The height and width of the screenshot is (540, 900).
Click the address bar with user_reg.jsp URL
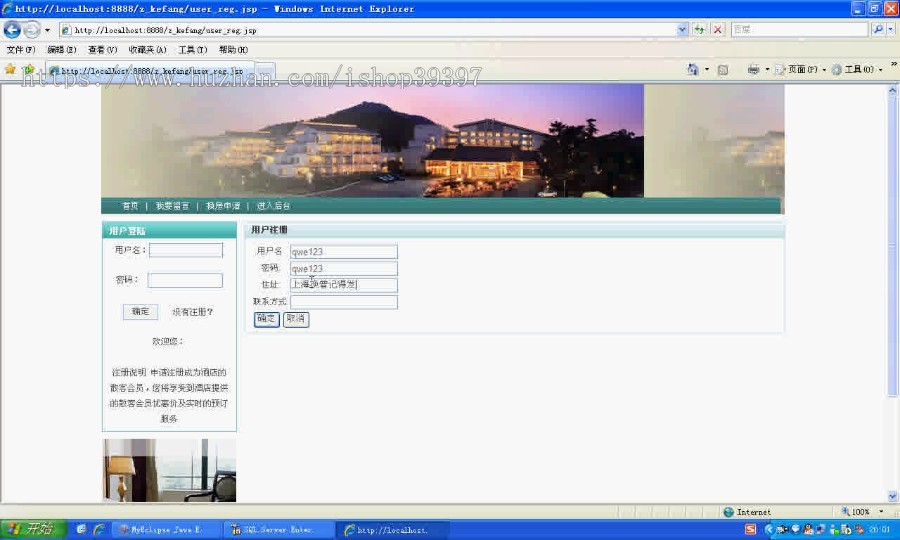(x=367, y=30)
